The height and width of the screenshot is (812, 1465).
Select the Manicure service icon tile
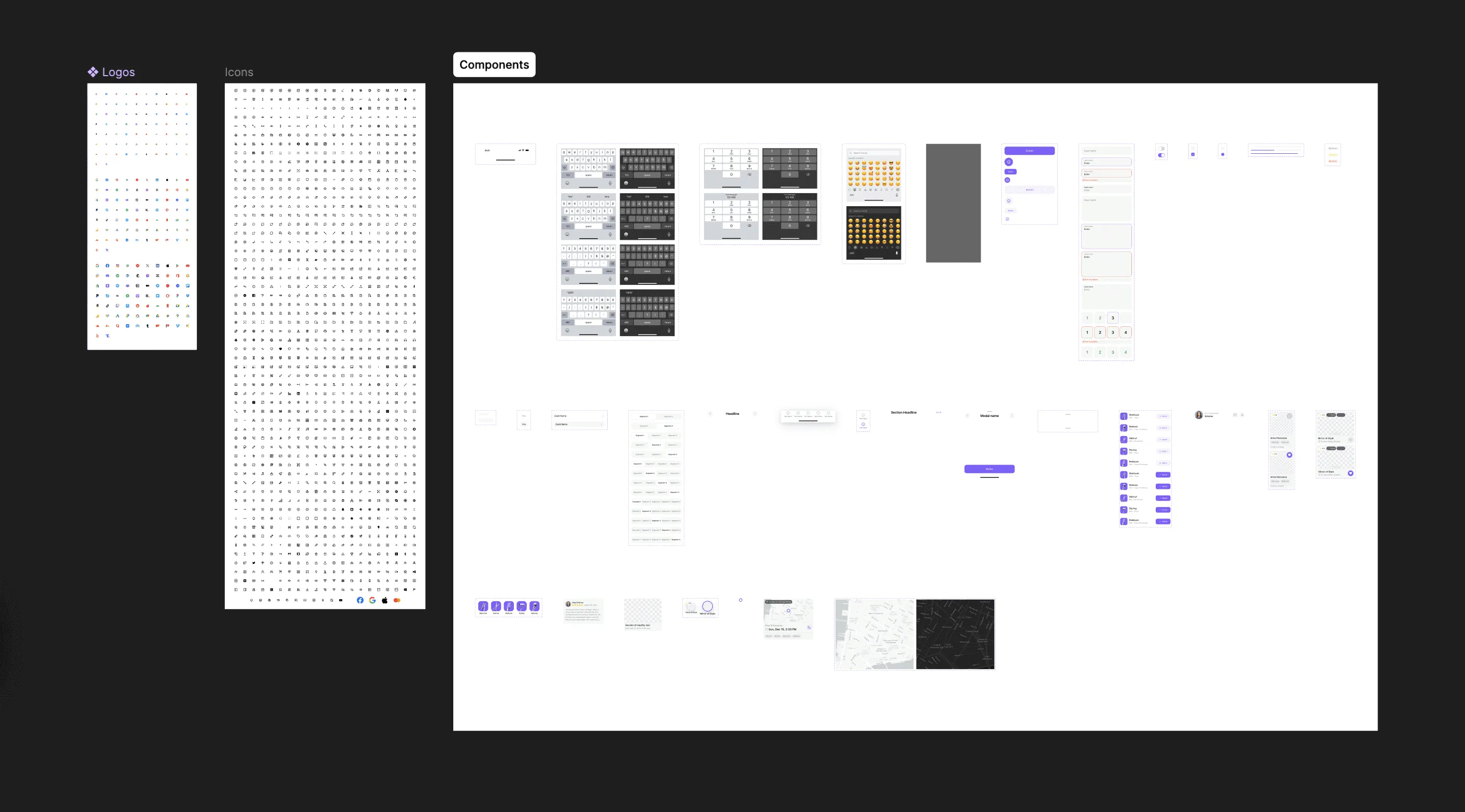pos(483,606)
